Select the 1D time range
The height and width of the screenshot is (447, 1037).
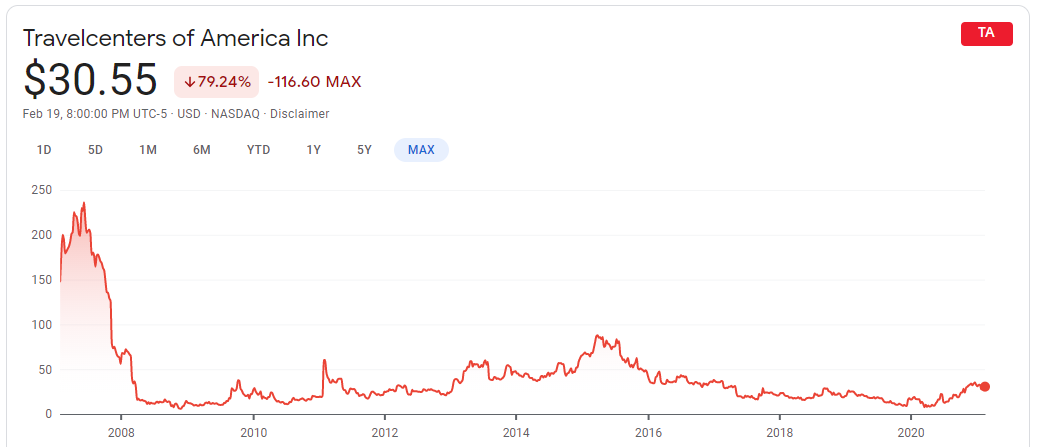click(44, 150)
